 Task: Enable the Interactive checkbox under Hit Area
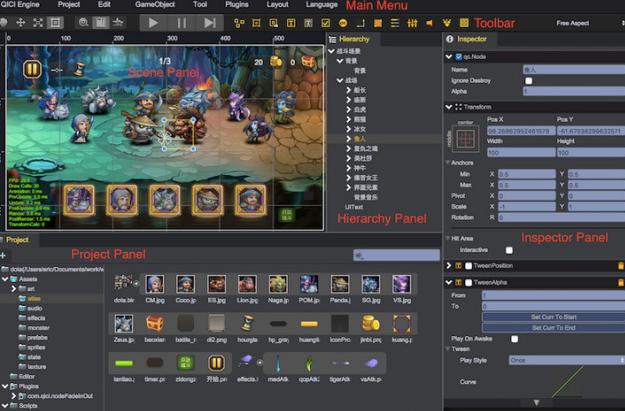click(509, 250)
